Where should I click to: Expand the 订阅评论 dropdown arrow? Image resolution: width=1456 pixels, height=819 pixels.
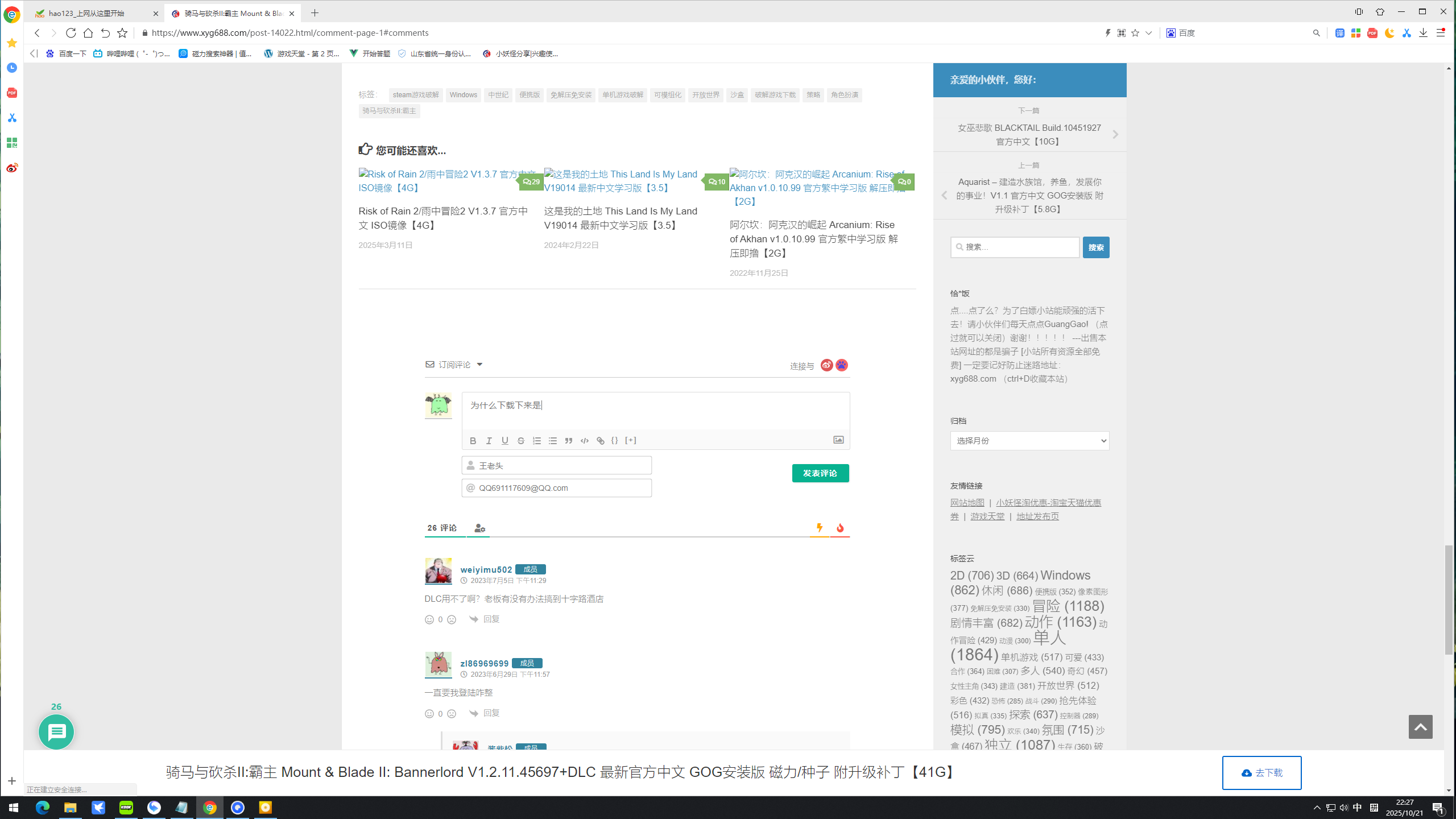479,365
